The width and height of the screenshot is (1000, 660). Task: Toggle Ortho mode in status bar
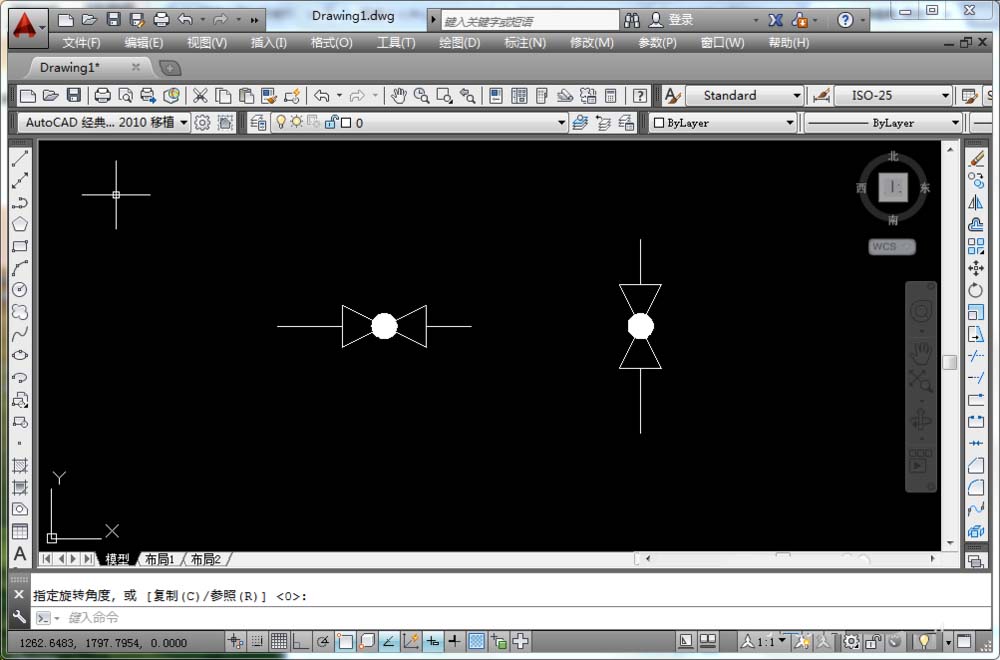[300, 642]
